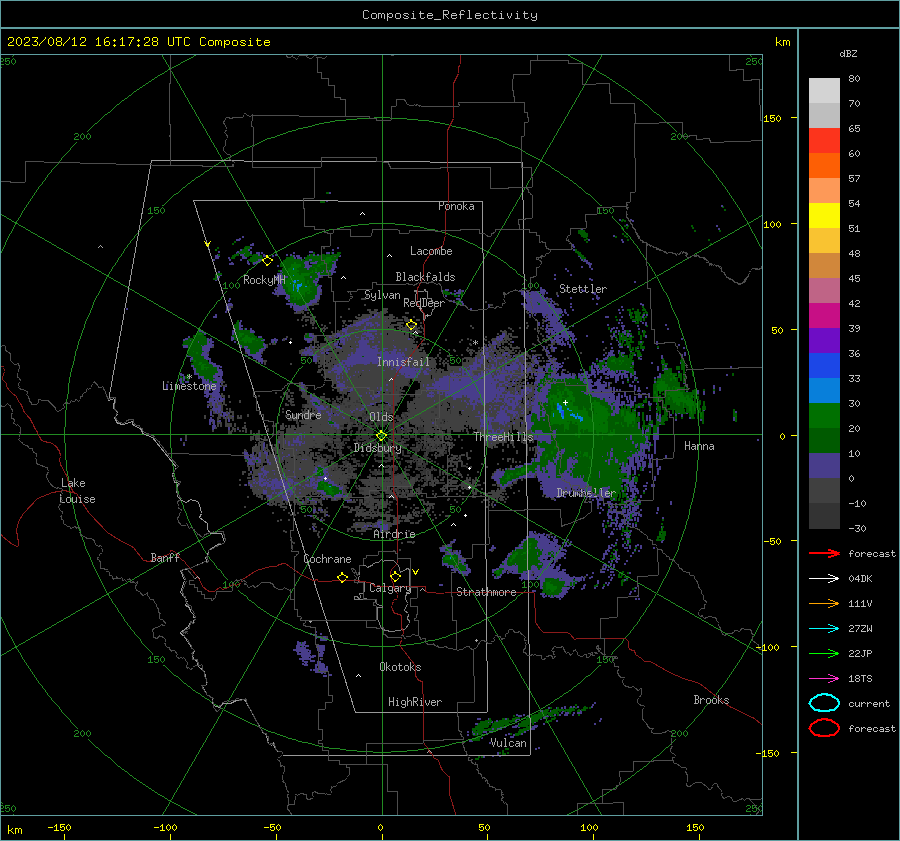This screenshot has height=841, width=900.
Task: Click the Brooks city label
Action: [x=711, y=700]
